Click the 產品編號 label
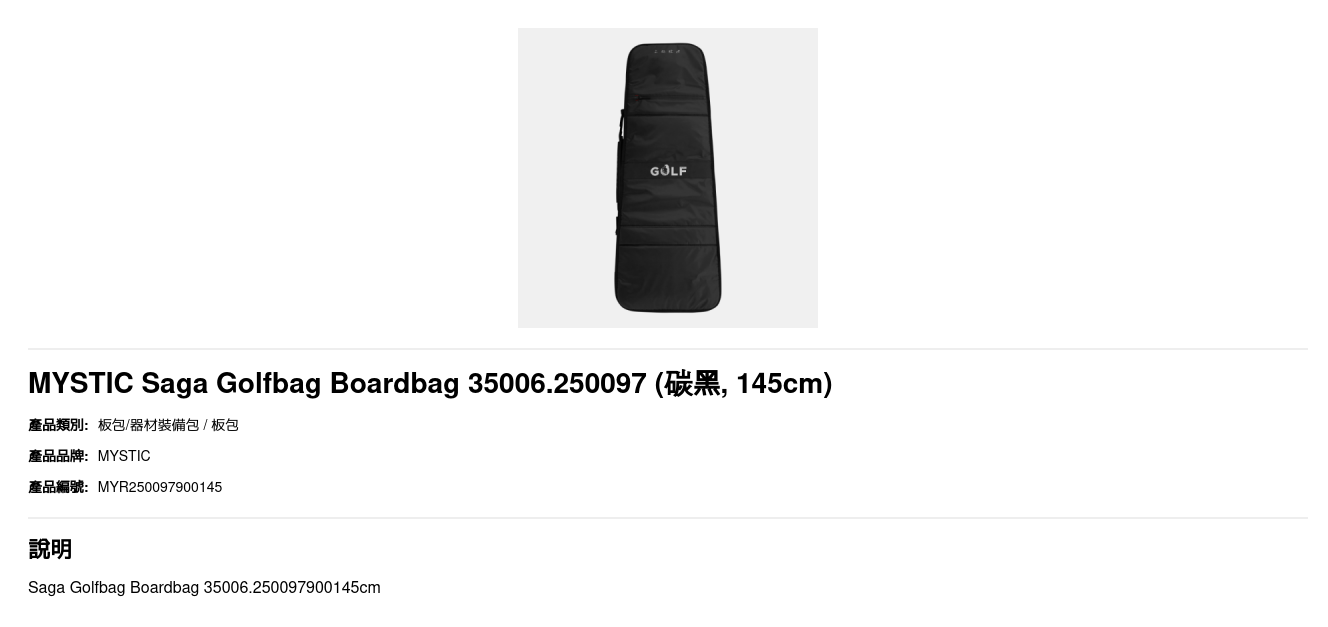The width and height of the screenshot is (1328, 627). (58, 487)
